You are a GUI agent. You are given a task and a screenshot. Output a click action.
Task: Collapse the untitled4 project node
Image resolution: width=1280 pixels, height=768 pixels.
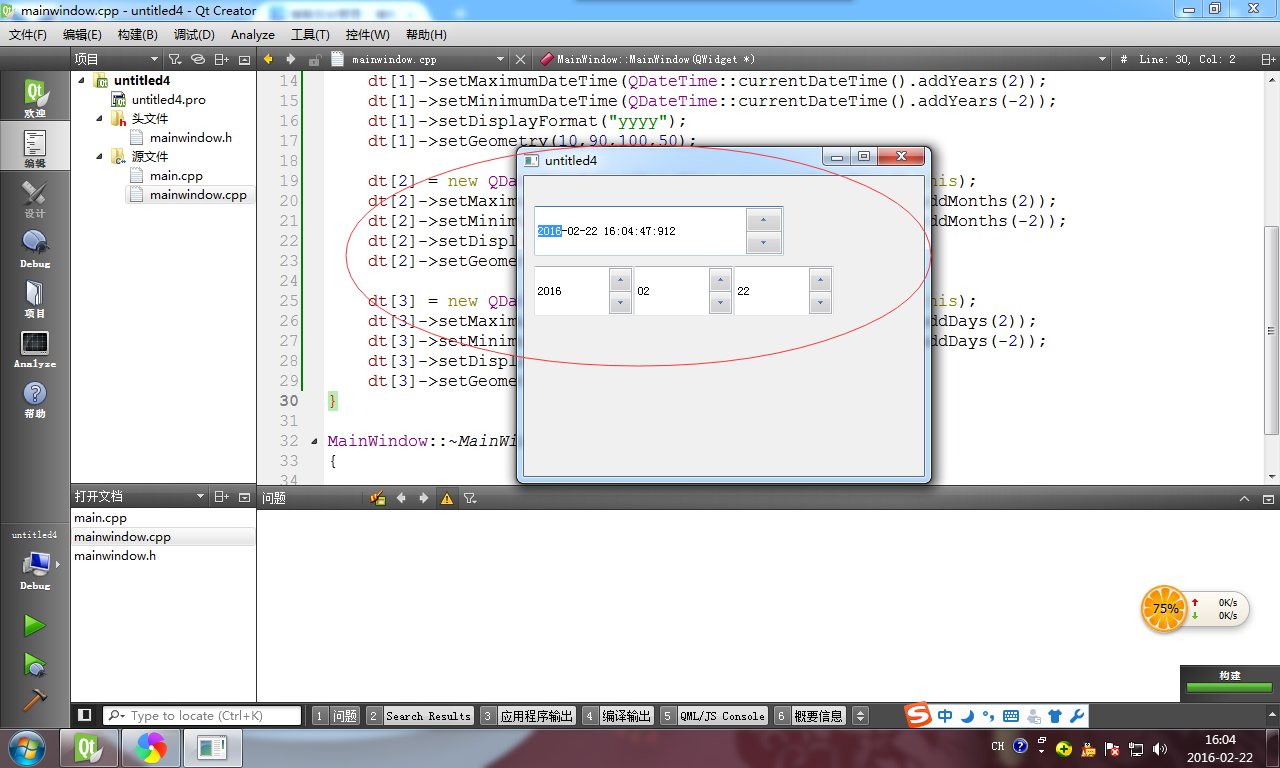click(x=82, y=80)
